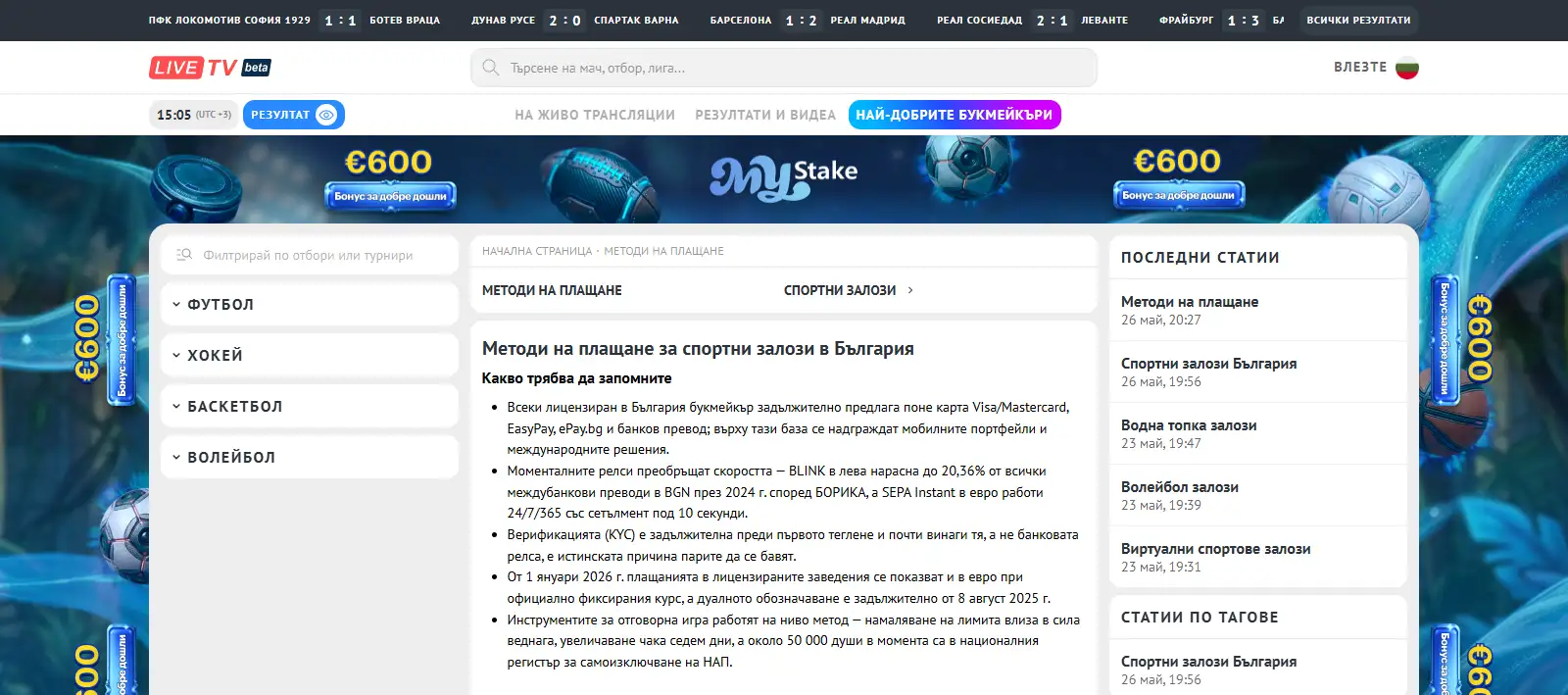The image size is (1568, 695).
Task: Click the article title Методи на плащане за спортни залози
Action: [x=698, y=349]
